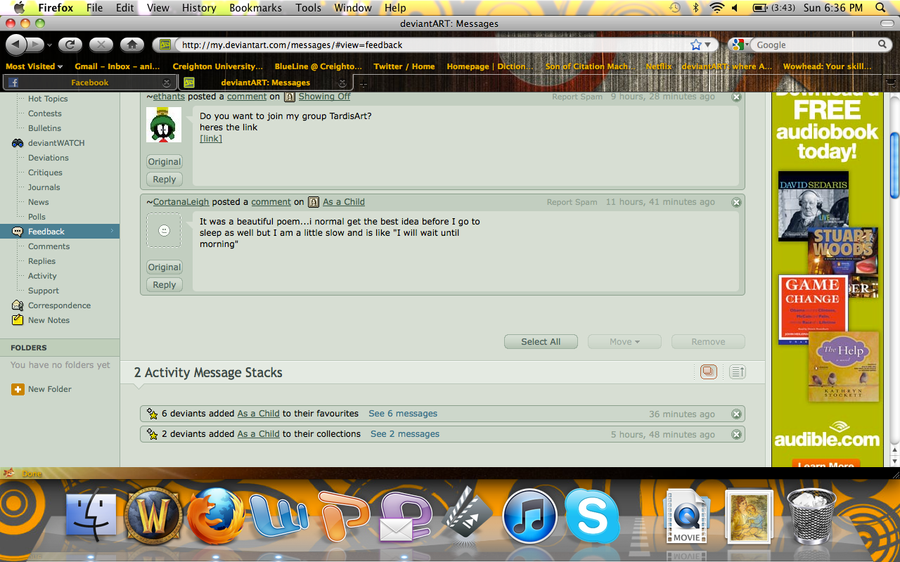The width and height of the screenshot is (900, 562).
Task: Dismiss the ethants comment message
Action: point(736,97)
